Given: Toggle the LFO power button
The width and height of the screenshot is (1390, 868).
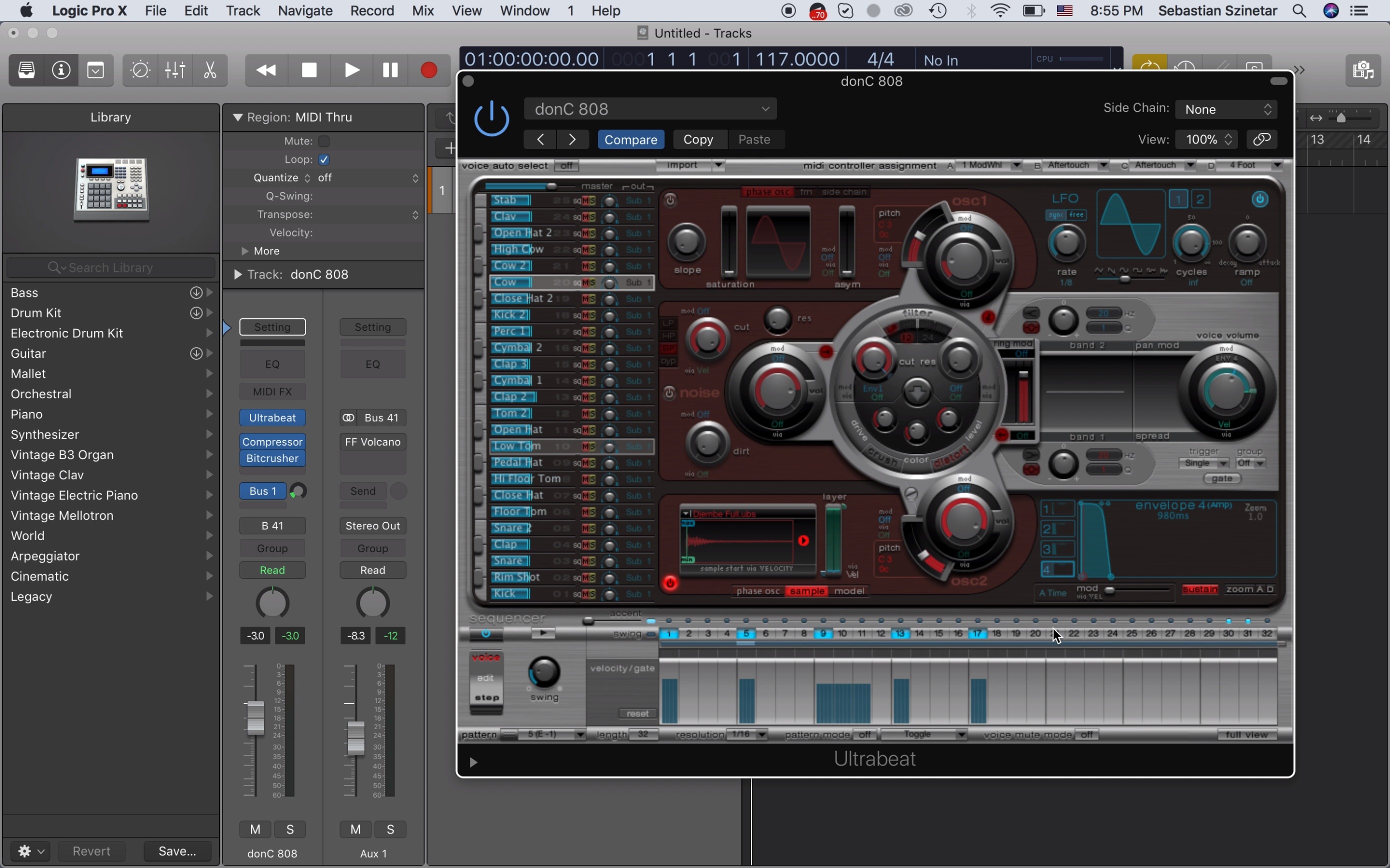Looking at the screenshot, I should tap(1260, 200).
